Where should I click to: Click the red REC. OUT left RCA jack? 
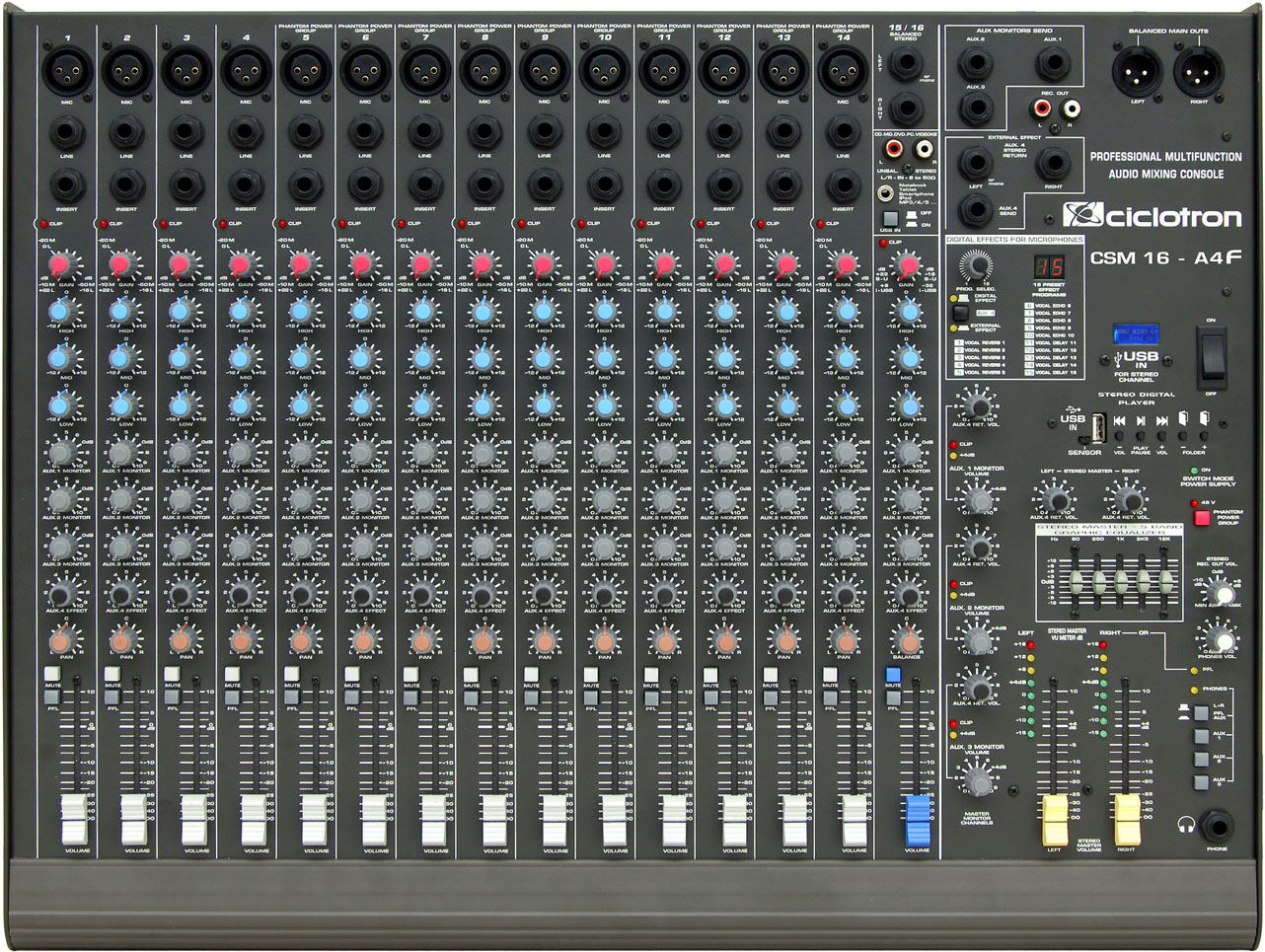(x=1042, y=108)
